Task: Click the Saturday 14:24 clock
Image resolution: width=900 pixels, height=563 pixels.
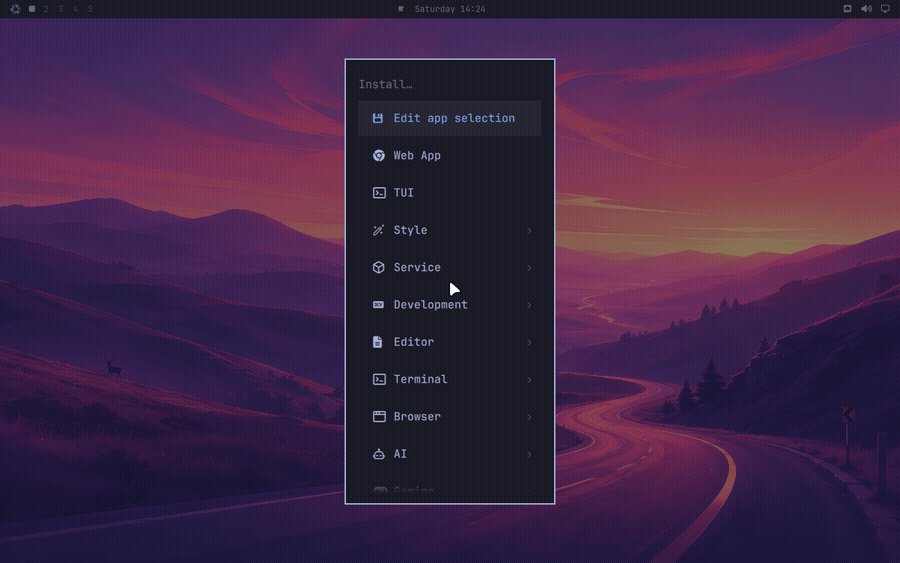Action: click(x=450, y=9)
